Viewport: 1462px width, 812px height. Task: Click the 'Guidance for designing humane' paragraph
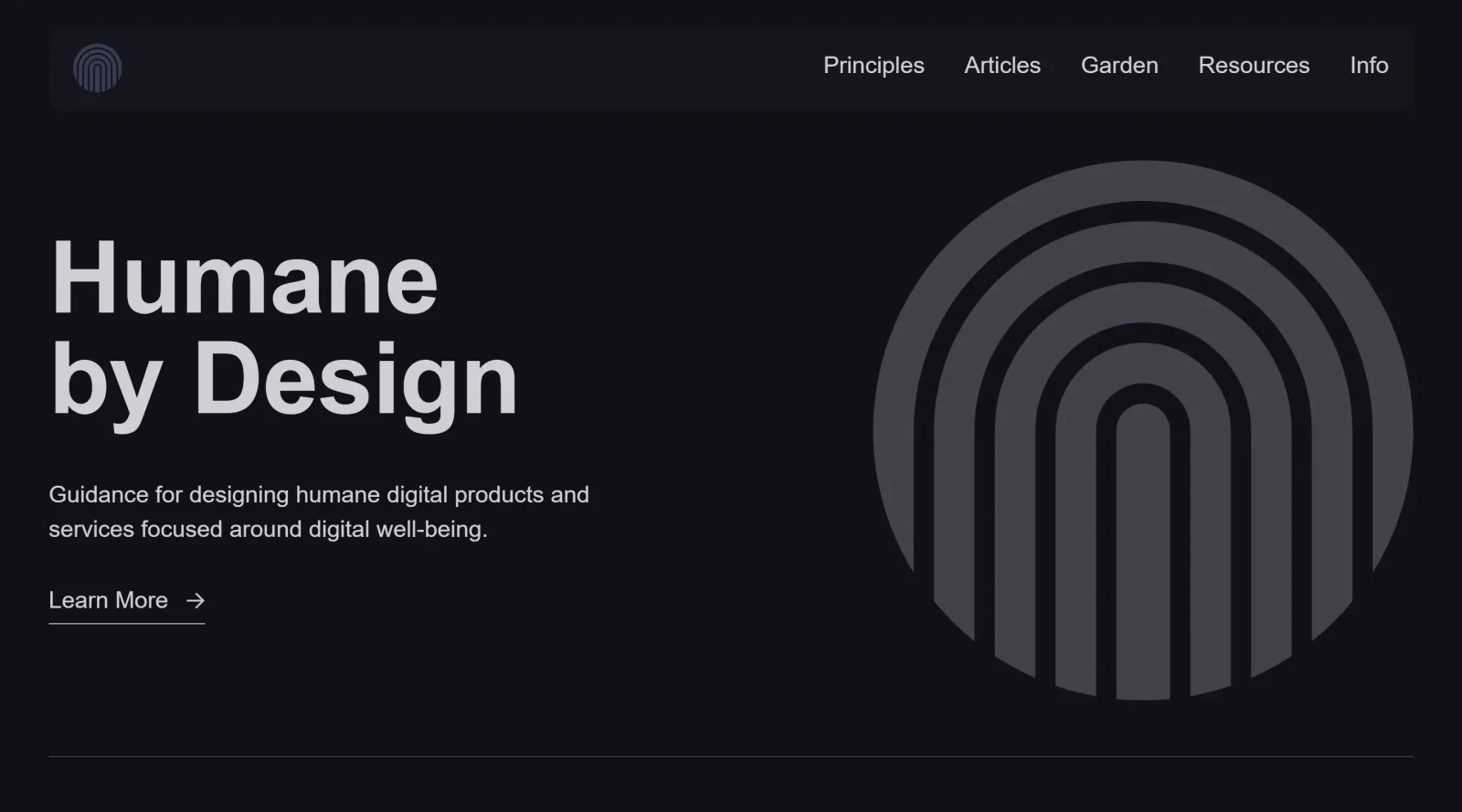(x=319, y=511)
